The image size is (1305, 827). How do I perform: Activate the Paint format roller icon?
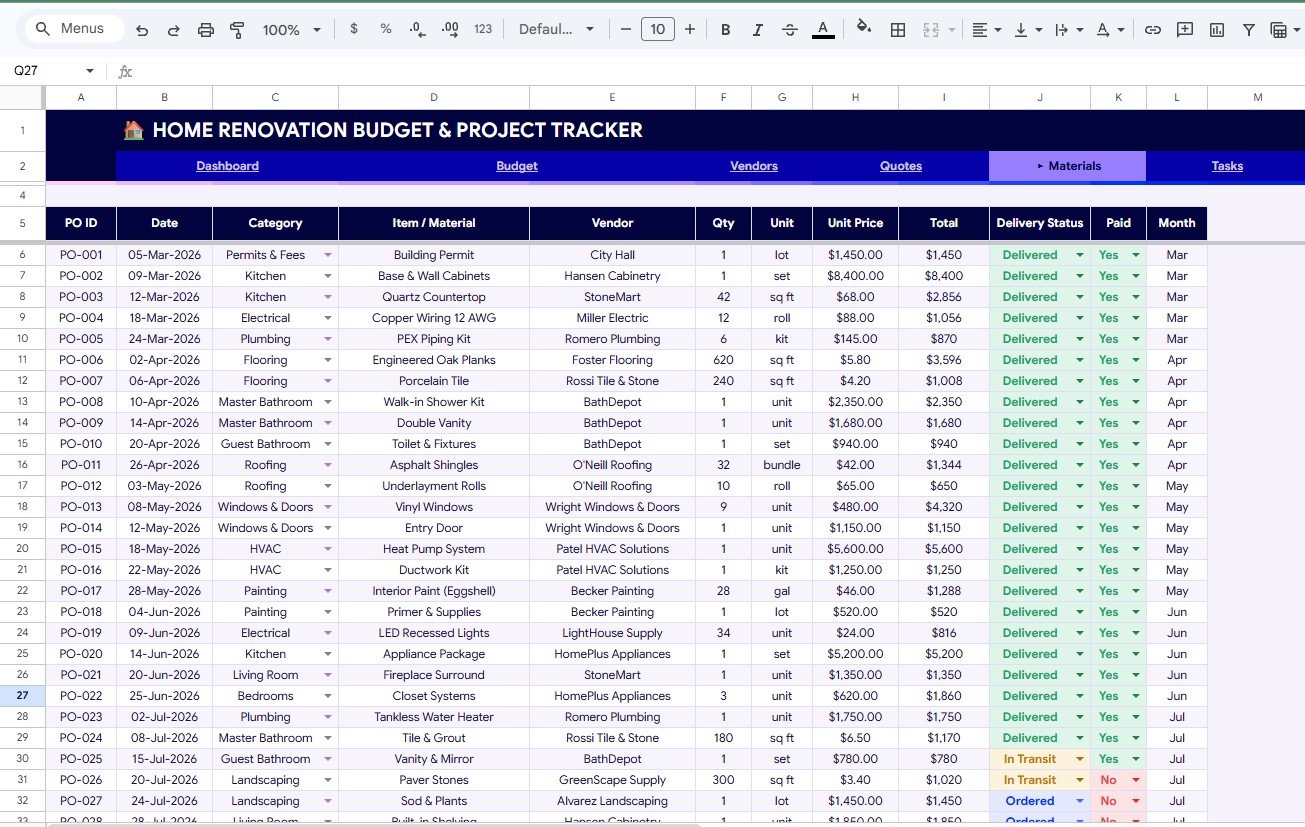pyautogui.click(x=237, y=30)
